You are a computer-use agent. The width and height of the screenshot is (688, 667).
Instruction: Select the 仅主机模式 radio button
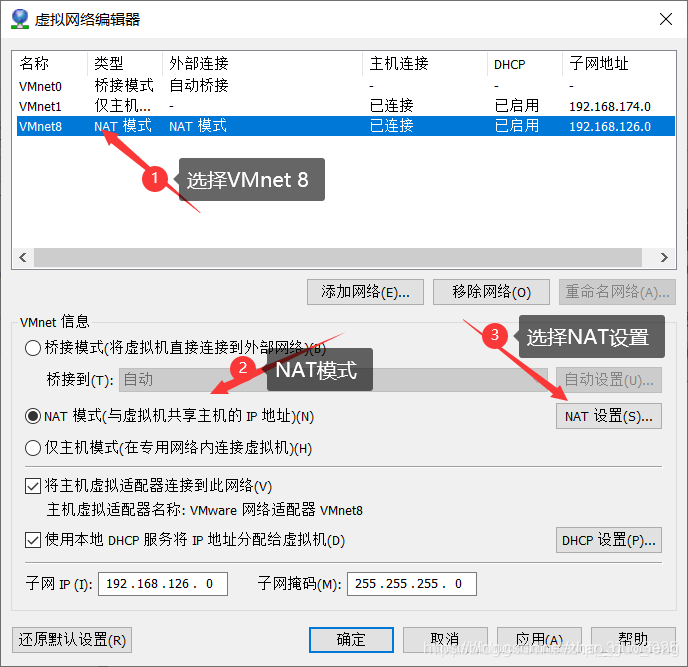(x=33, y=448)
